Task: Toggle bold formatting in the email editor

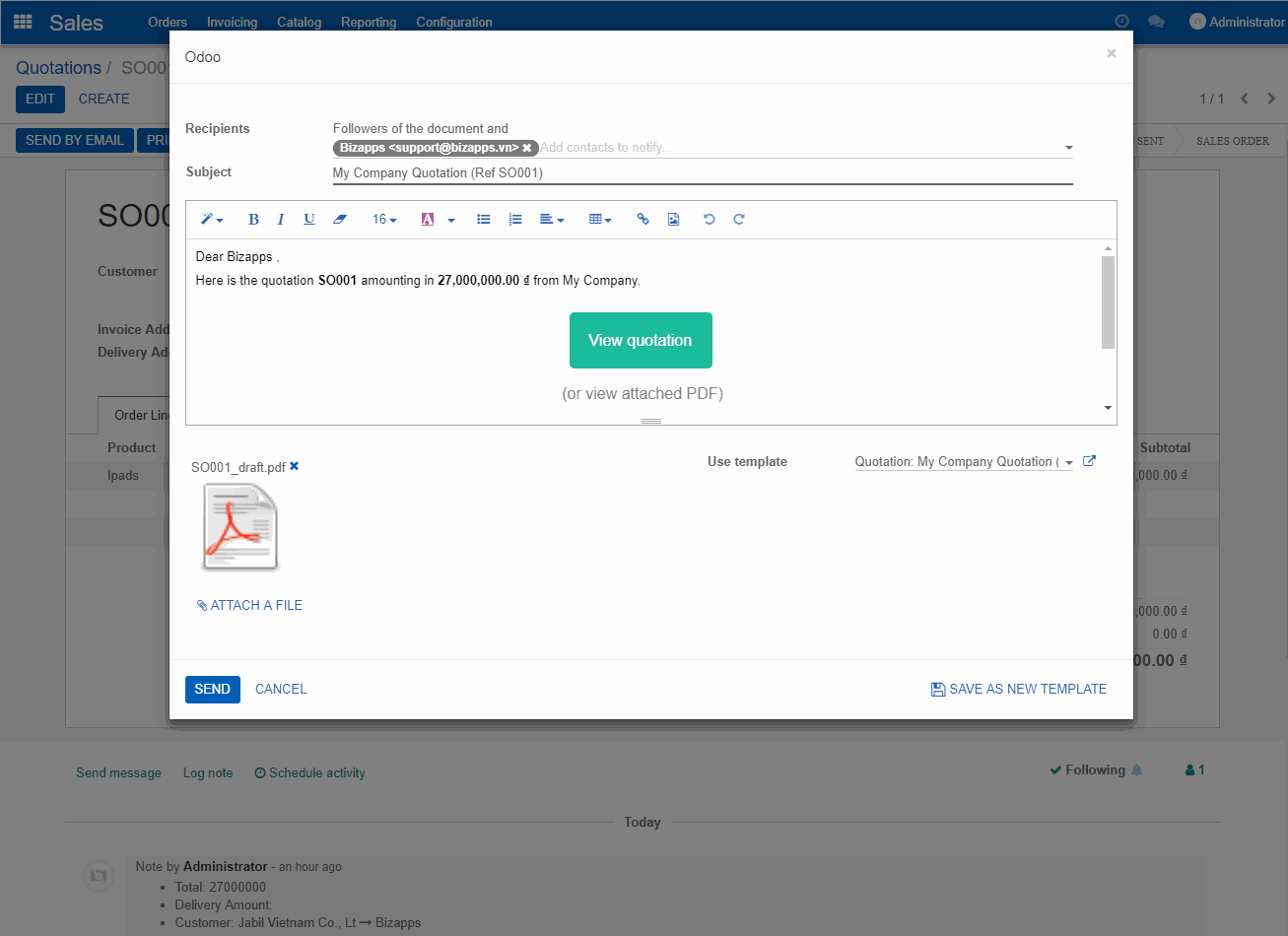Action: pos(253,220)
